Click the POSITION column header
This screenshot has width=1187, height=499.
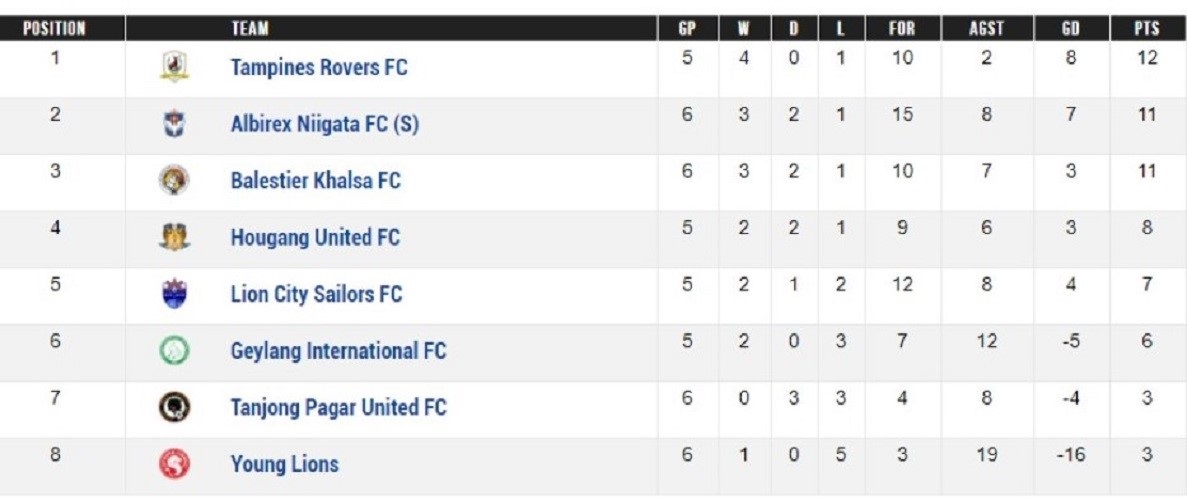pyautogui.click(x=55, y=29)
